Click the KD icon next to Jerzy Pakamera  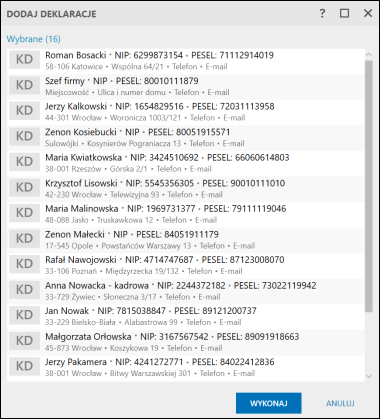coord(24,366)
